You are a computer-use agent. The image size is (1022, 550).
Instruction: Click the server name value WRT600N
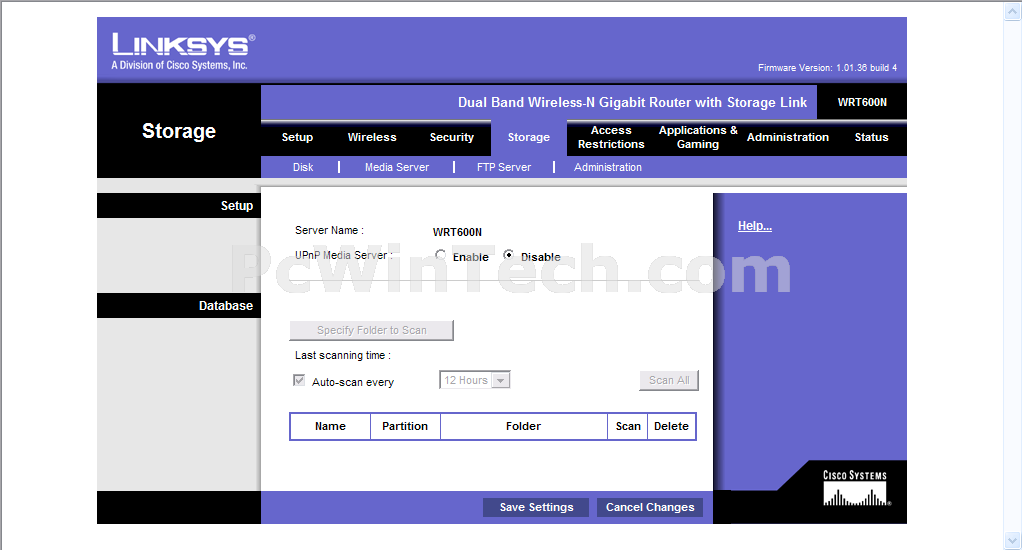(x=458, y=232)
